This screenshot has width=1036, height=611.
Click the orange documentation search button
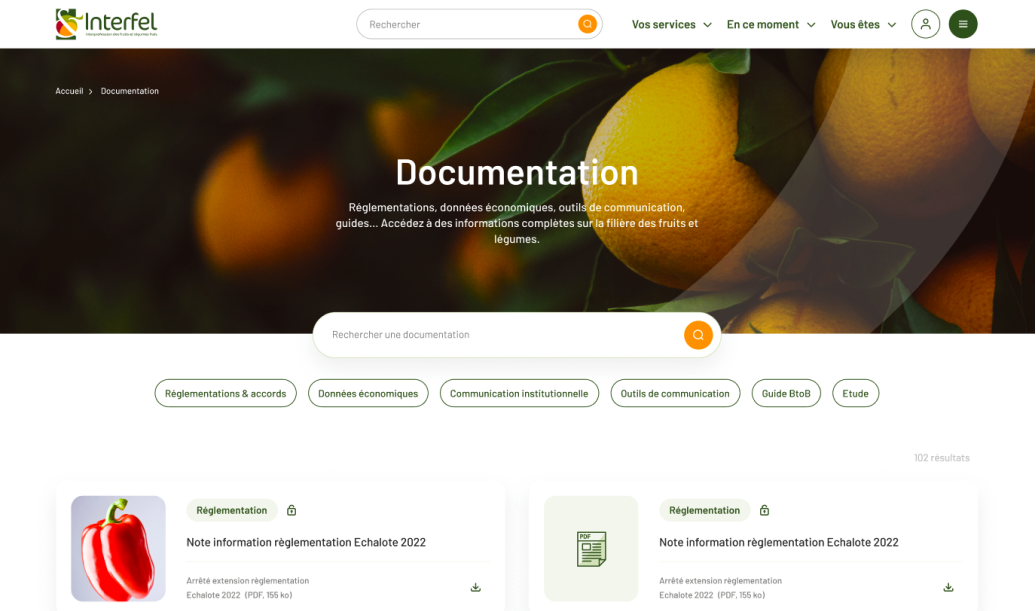[x=698, y=335]
